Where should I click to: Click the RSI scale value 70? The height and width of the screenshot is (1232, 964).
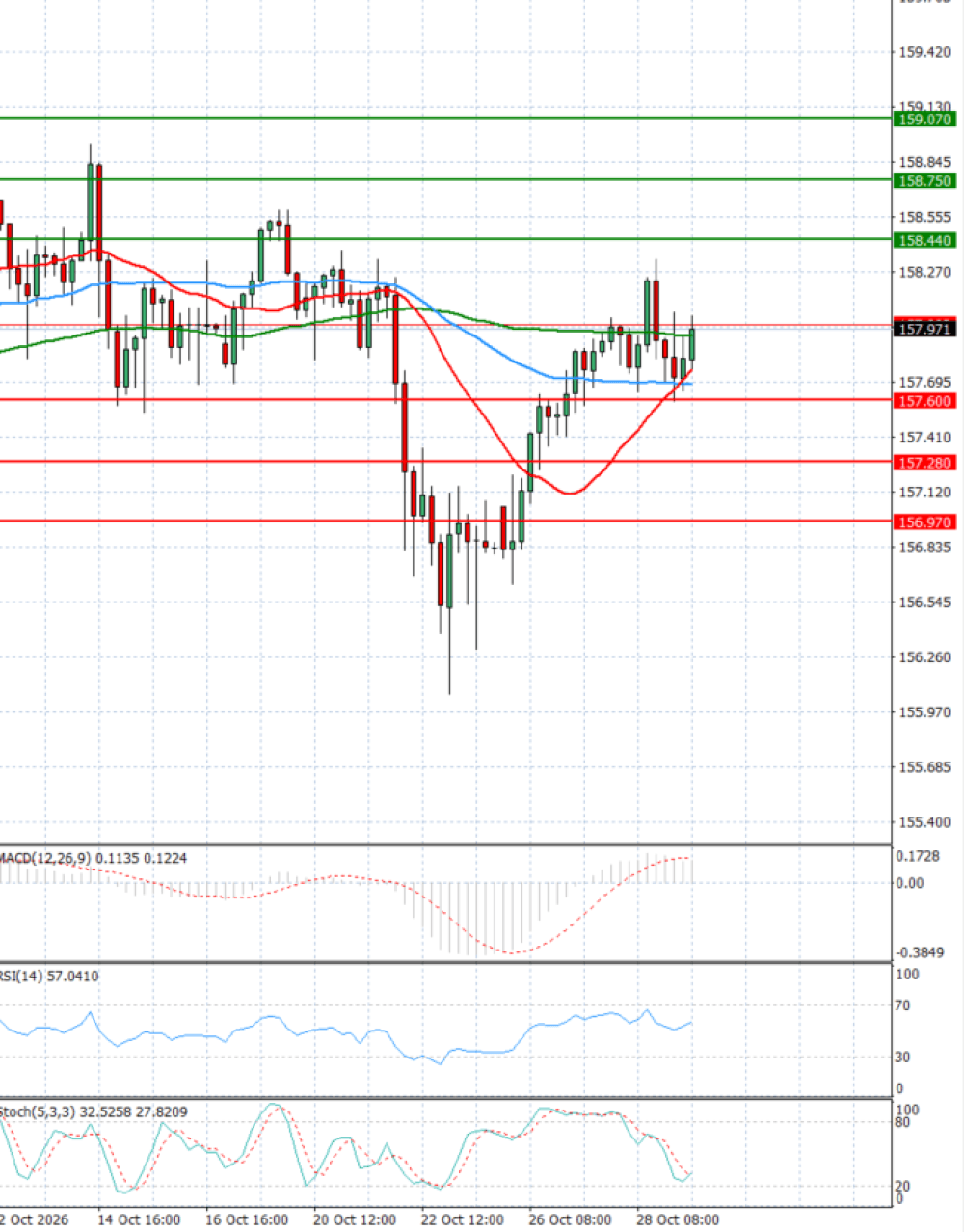click(903, 1006)
